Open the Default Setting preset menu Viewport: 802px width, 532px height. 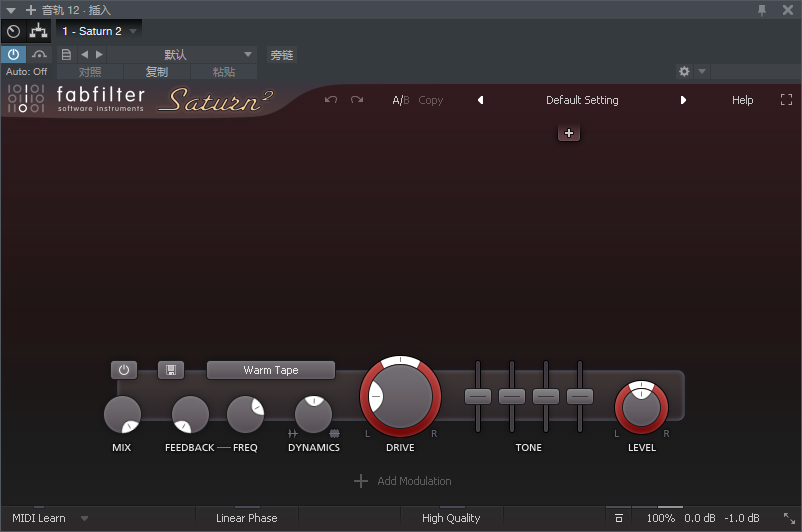point(582,100)
